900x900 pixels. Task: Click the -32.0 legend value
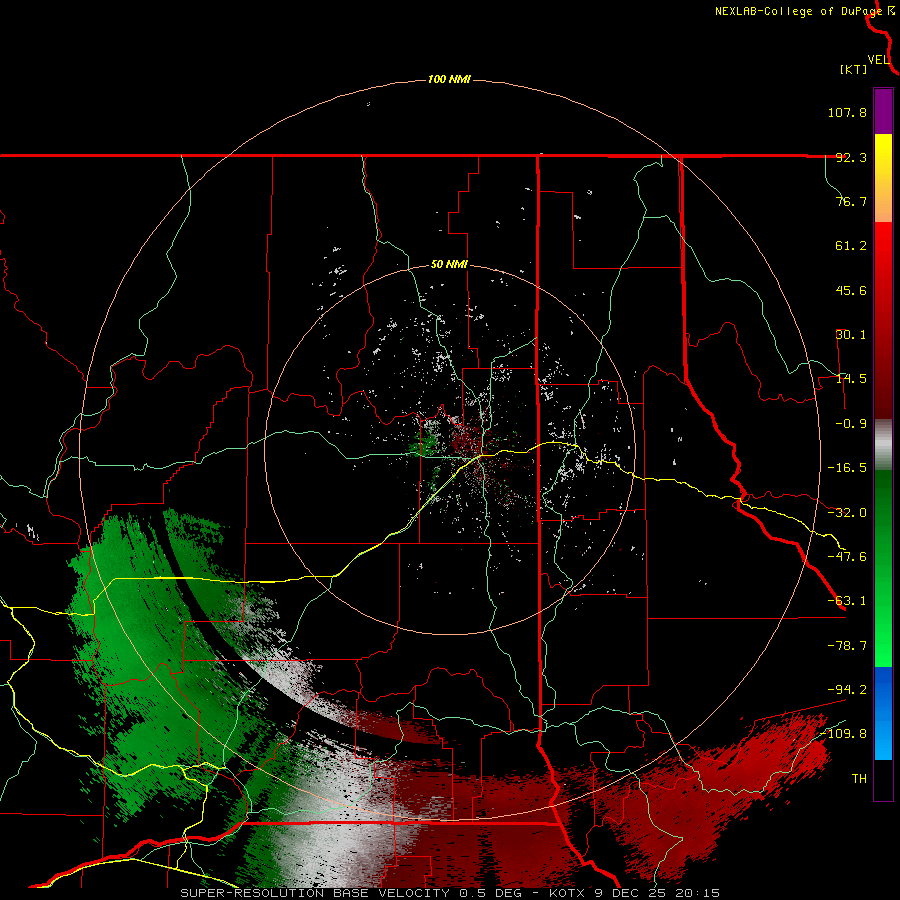pyautogui.click(x=847, y=513)
